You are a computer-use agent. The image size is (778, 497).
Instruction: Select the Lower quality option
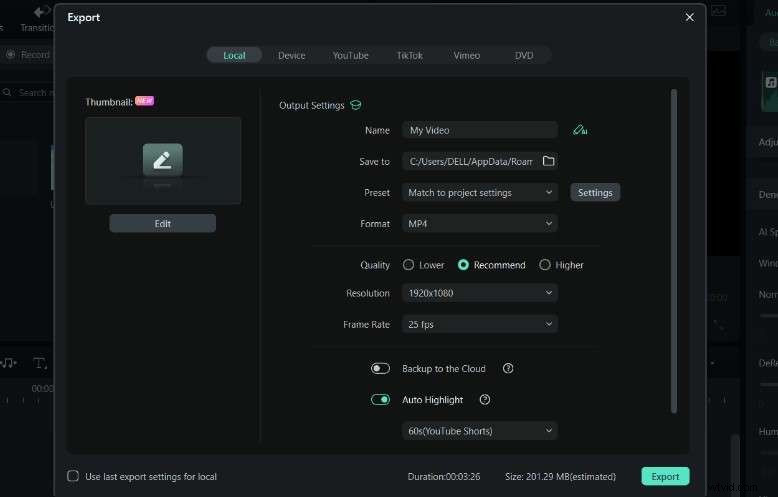pos(408,265)
